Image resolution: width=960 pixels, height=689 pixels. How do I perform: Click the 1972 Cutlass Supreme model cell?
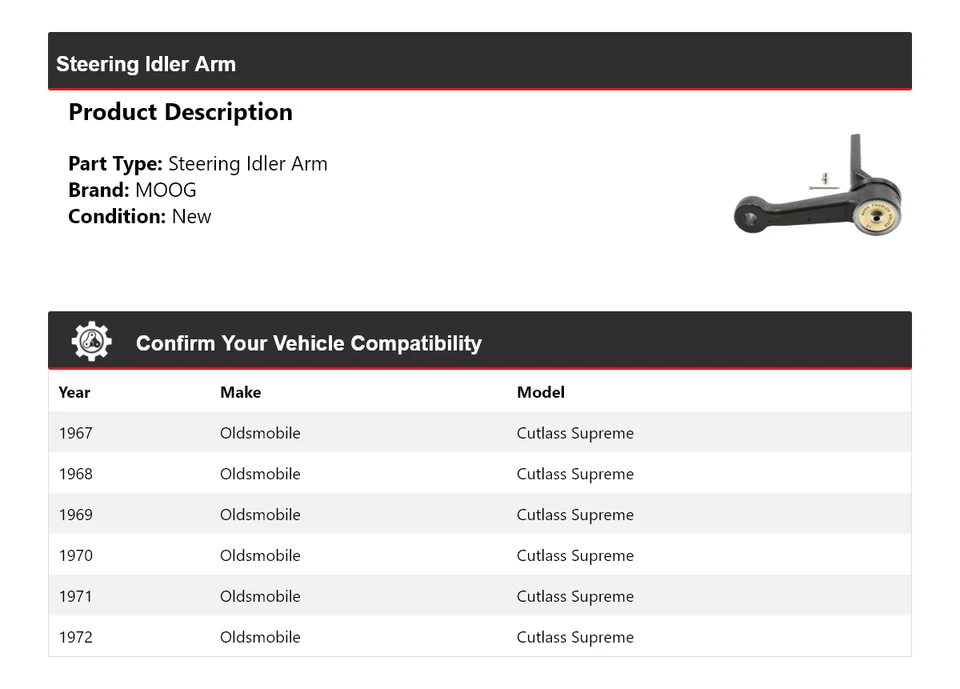(x=575, y=637)
